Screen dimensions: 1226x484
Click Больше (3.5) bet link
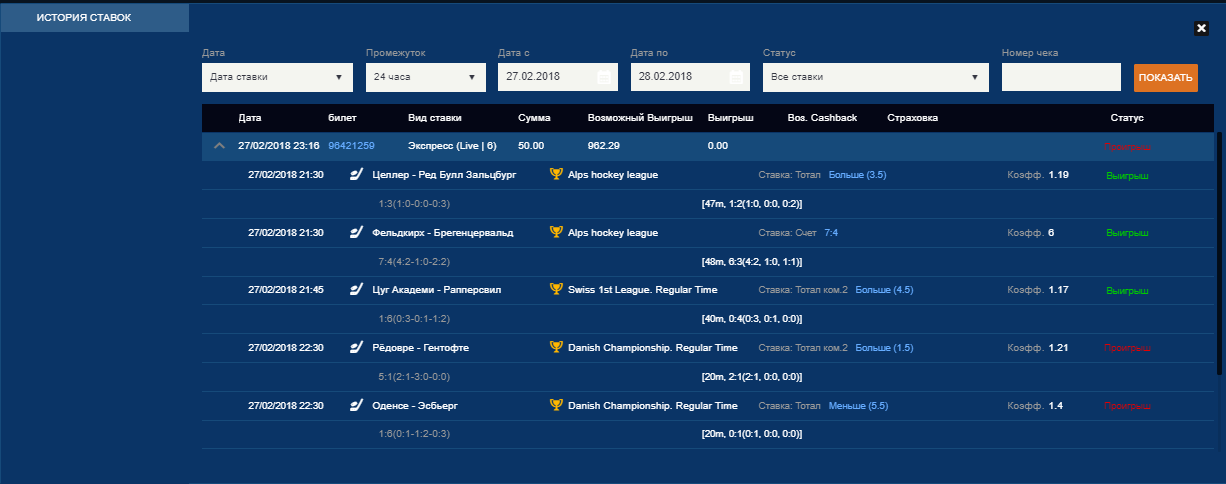click(x=857, y=175)
